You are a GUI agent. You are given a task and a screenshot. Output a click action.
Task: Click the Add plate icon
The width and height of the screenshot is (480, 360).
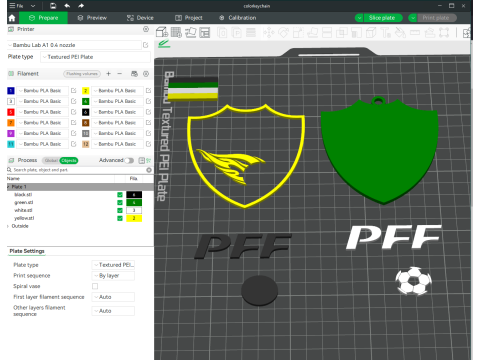(x=176, y=32)
